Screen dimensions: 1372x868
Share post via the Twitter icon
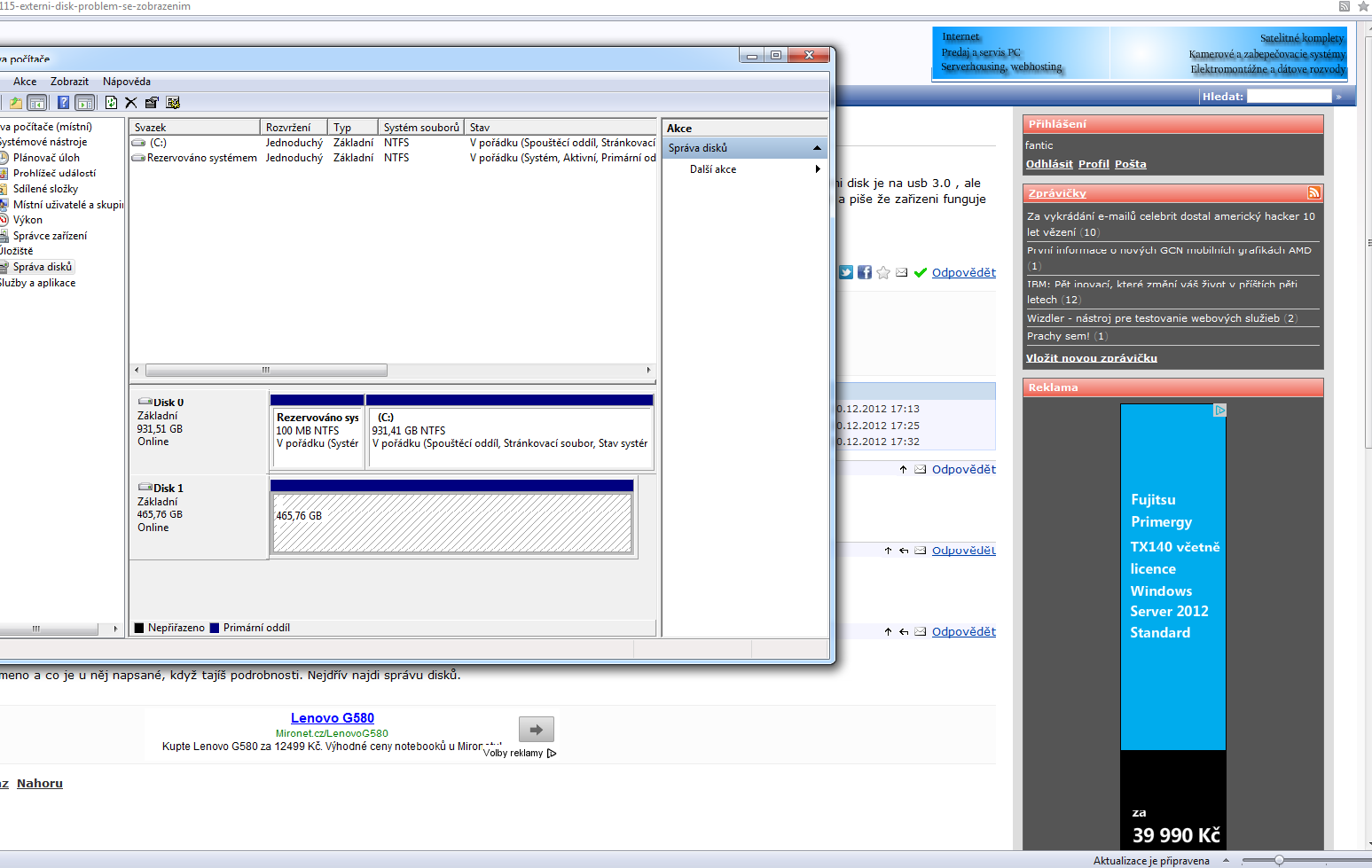[846, 272]
